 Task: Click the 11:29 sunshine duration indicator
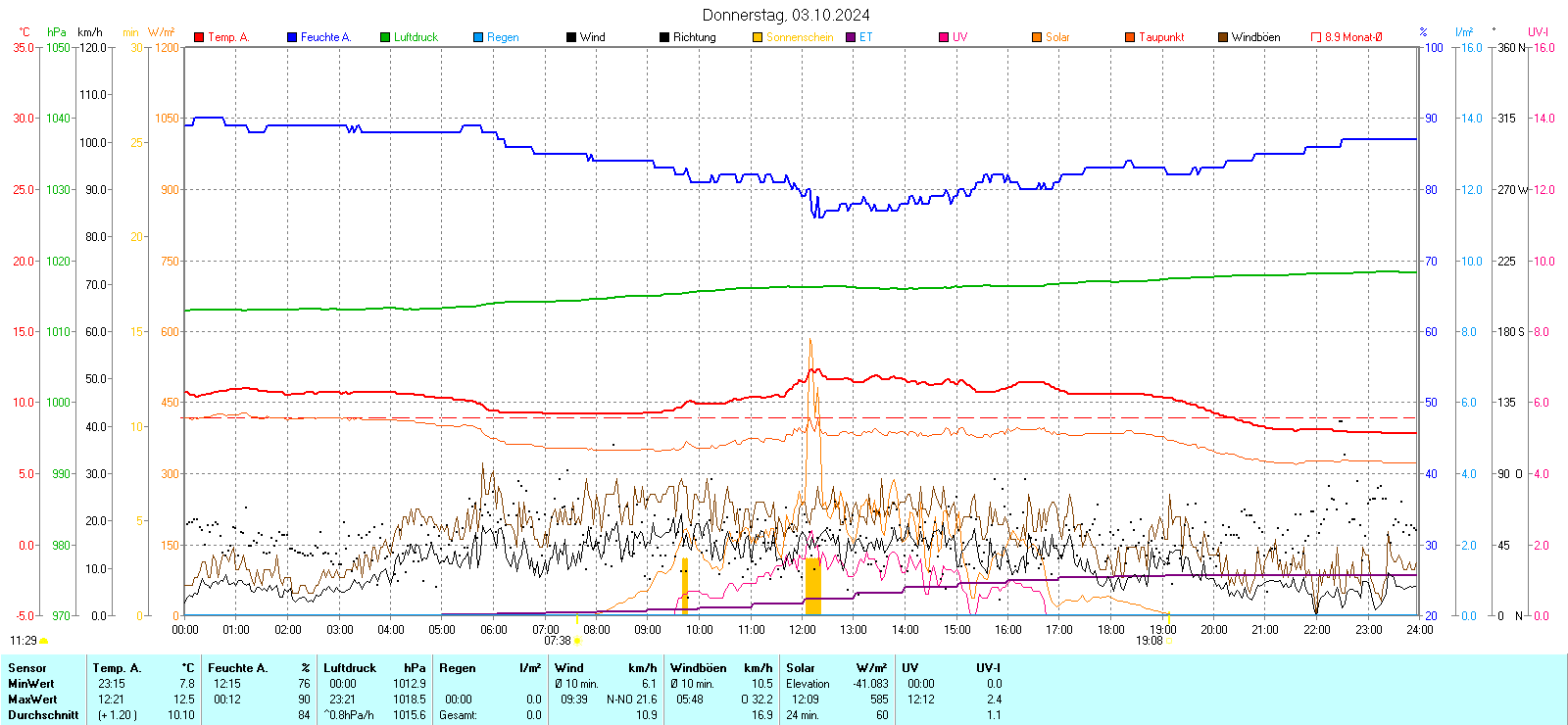(x=24, y=641)
